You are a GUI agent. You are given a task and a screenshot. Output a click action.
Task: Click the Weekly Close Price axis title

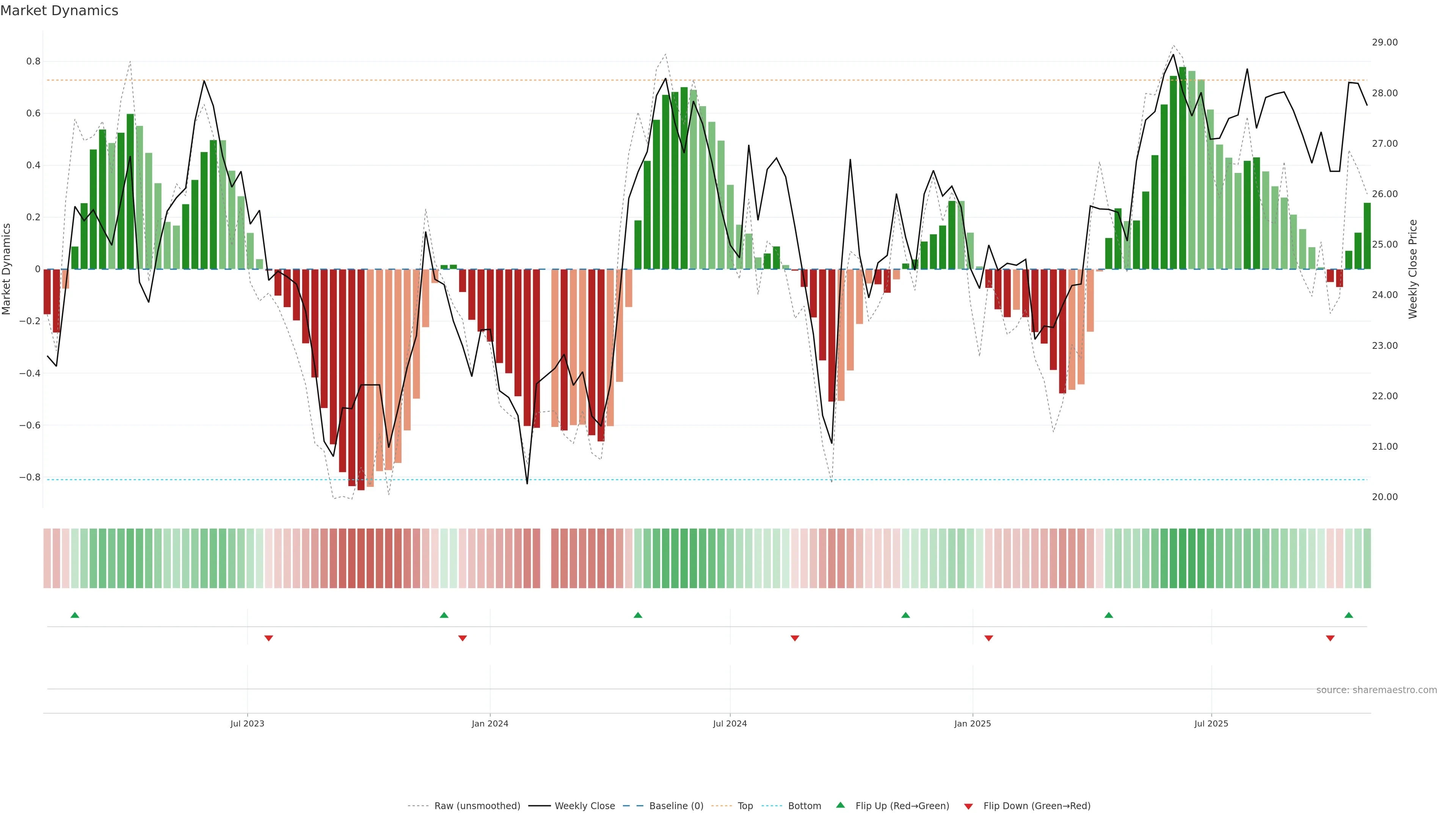[1412, 269]
